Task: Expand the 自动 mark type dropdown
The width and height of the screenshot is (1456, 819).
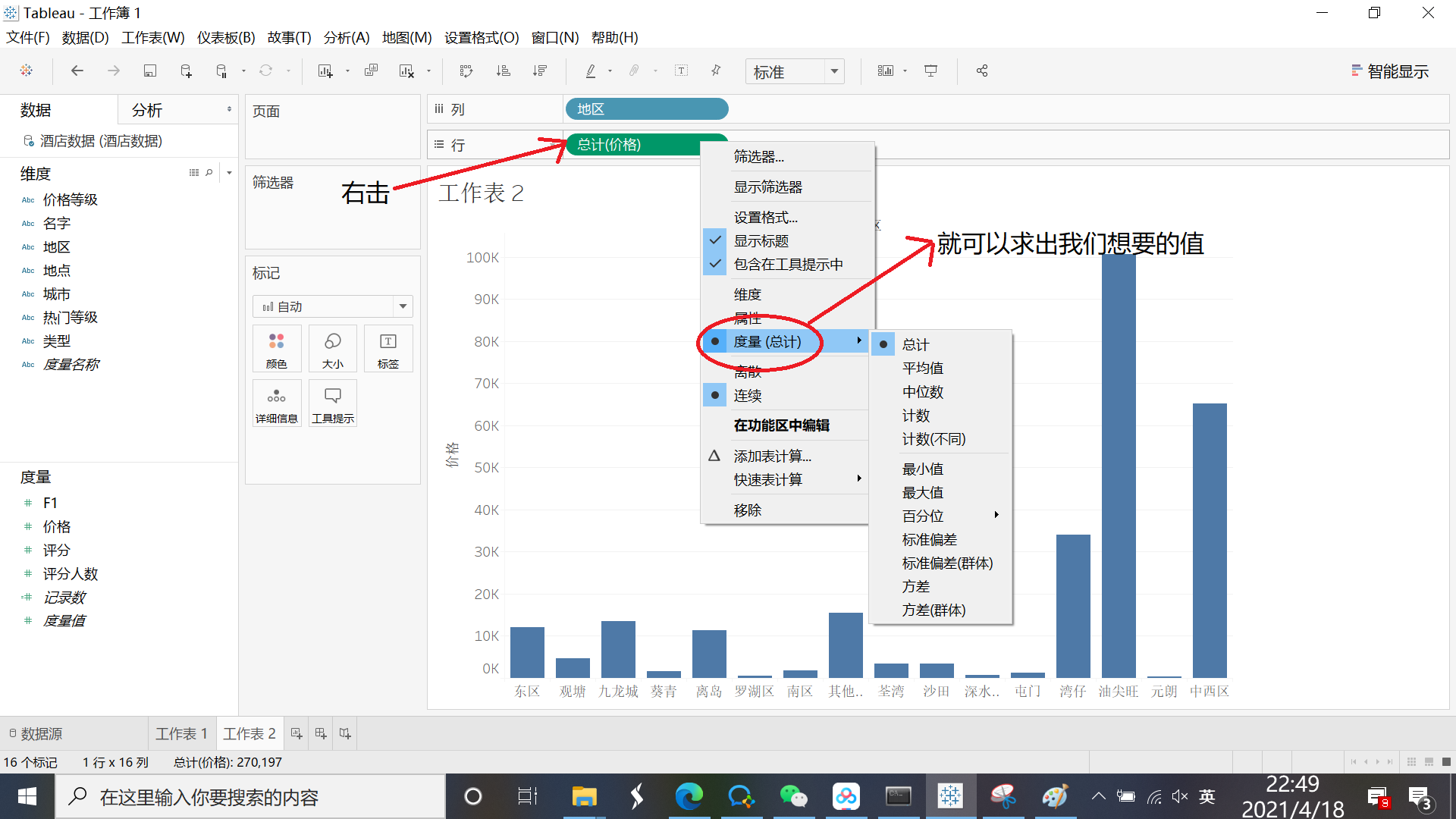Action: pyautogui.click(x=403, y=306)
